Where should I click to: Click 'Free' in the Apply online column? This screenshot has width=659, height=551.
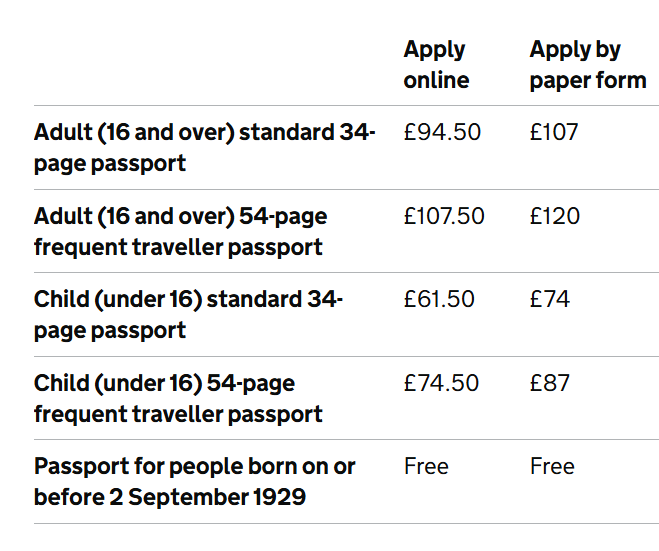[426, 467]
